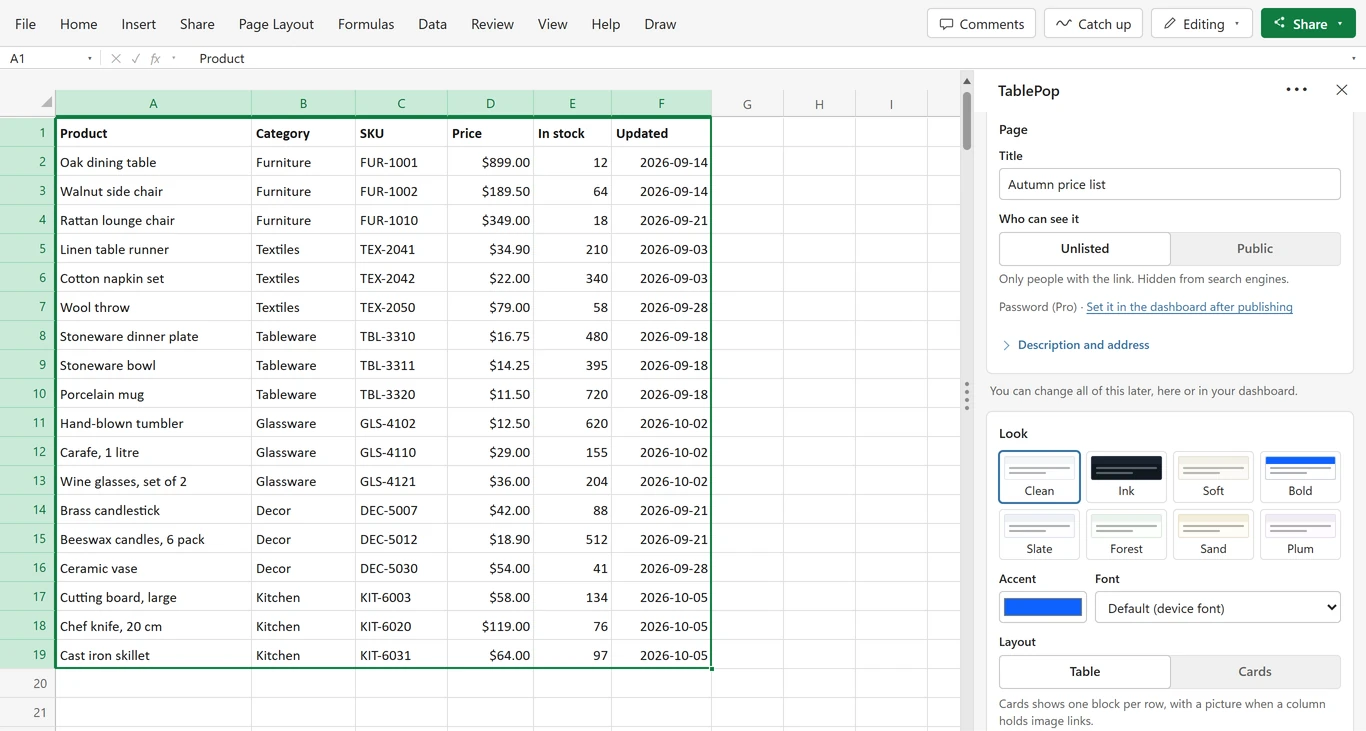The height and width of the screenshot is (731, 1366).
Task: Choose the Sand look theme
Action: [x=1213, y=535]
